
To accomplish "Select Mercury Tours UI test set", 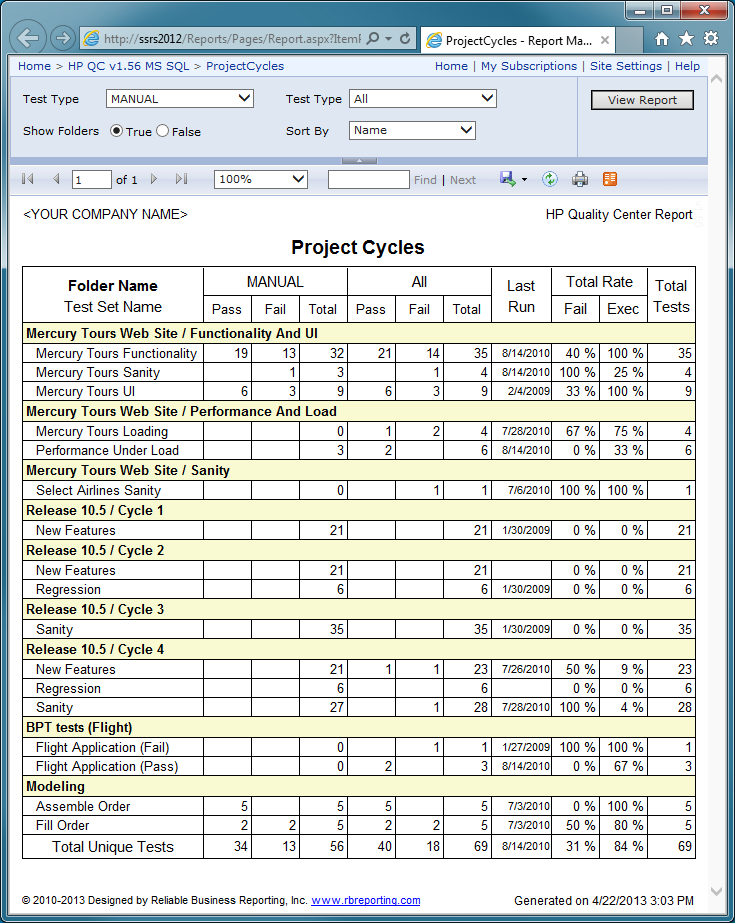I will point(85,391).
